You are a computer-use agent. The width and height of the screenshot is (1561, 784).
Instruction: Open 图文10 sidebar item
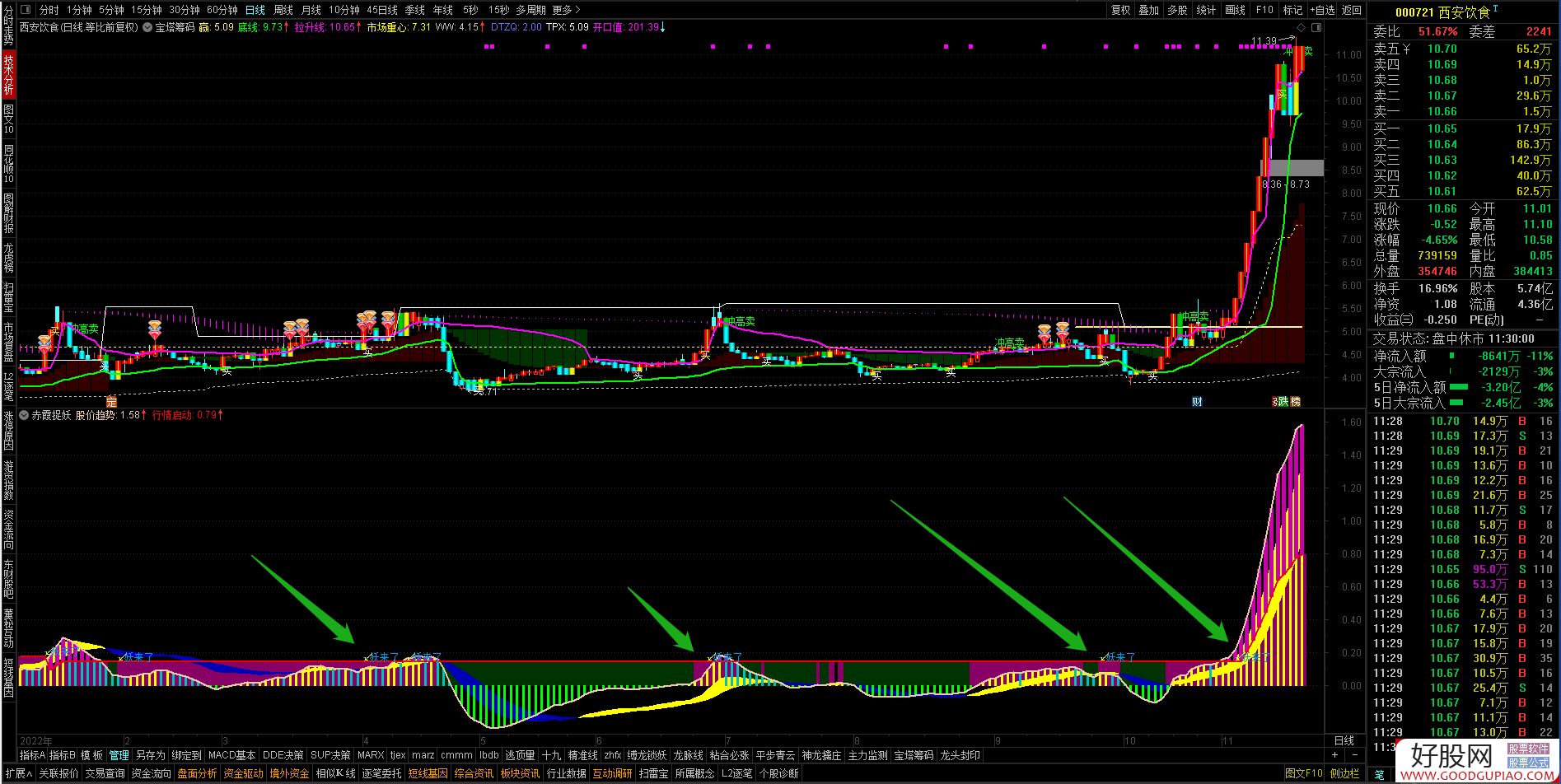[x=8, y=119]
